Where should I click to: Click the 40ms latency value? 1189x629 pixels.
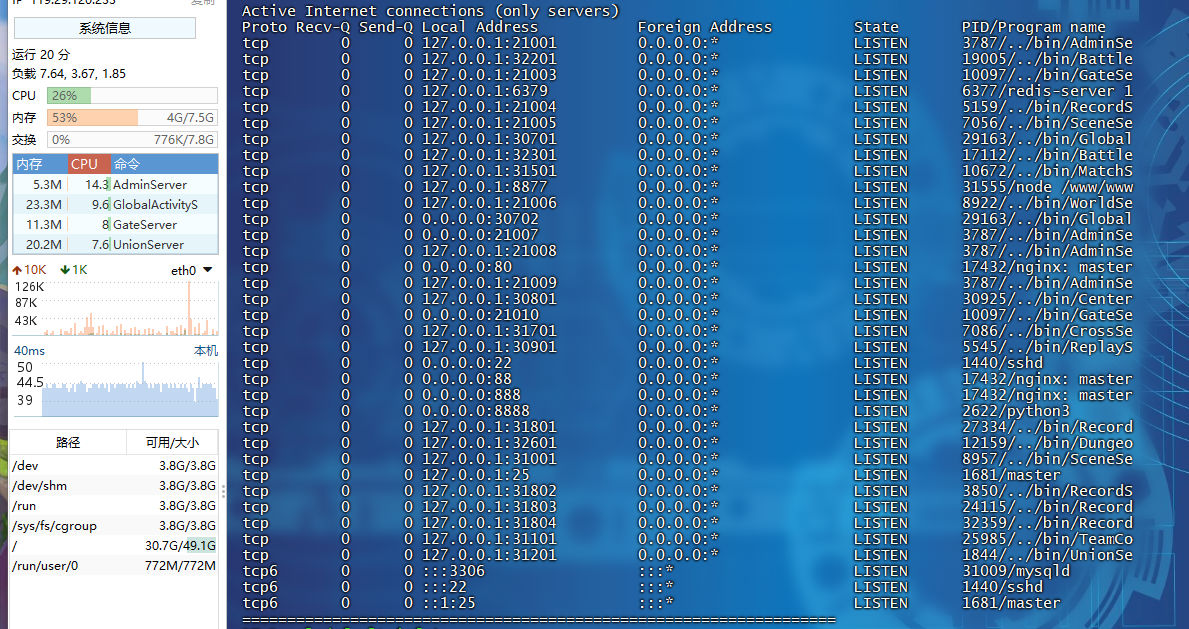click(30, 351)
